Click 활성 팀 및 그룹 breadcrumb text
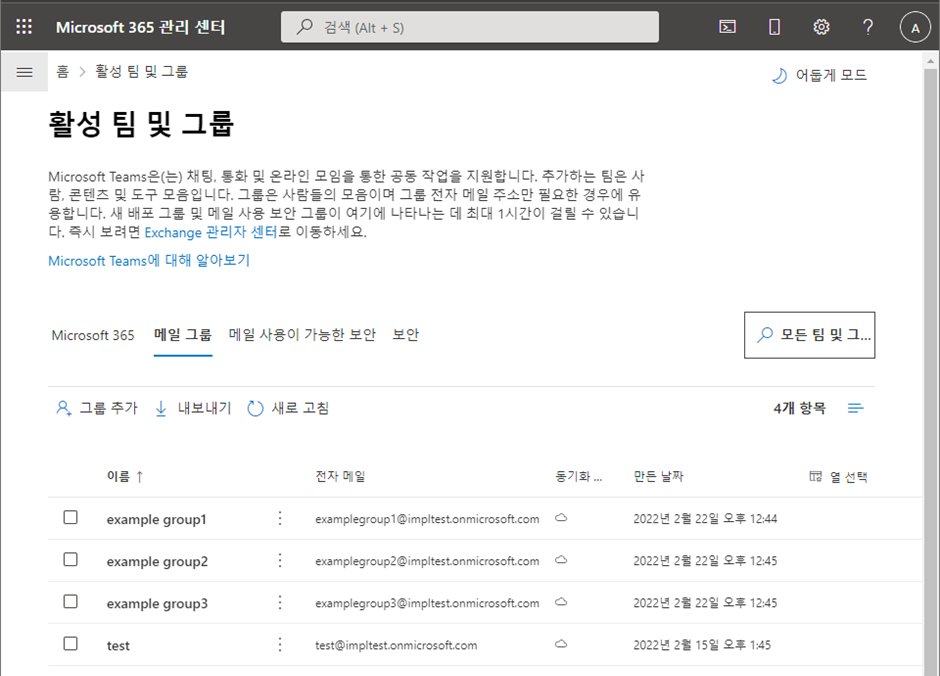The height and width of the screenshot is (676, 940). point(141,72)
